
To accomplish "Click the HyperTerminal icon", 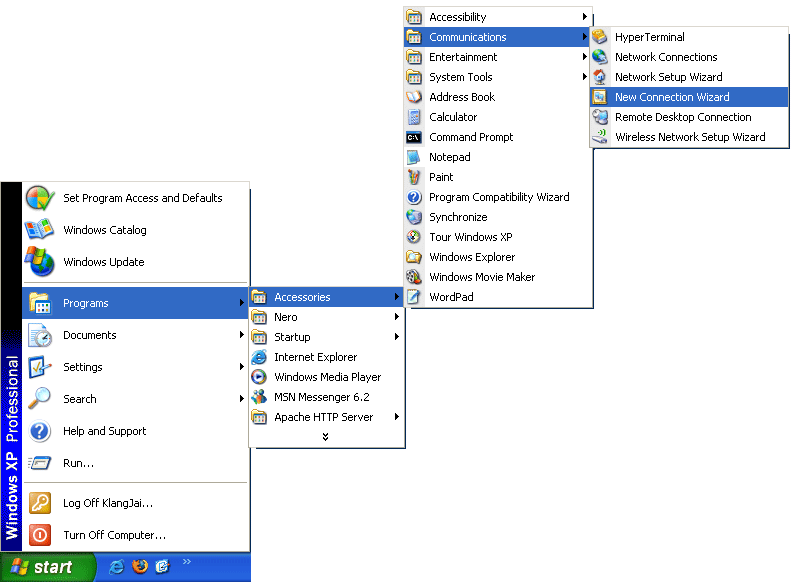I will [600, 37].
